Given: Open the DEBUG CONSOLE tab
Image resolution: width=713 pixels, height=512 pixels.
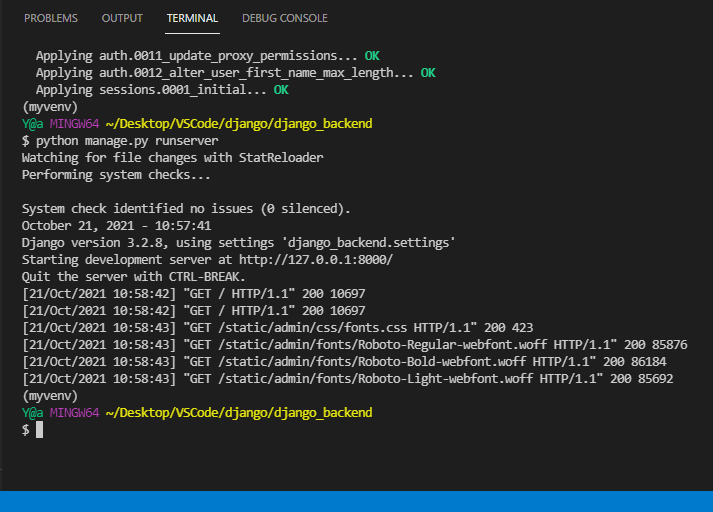Looking at the screenshot, I should [x=285, y=18].
